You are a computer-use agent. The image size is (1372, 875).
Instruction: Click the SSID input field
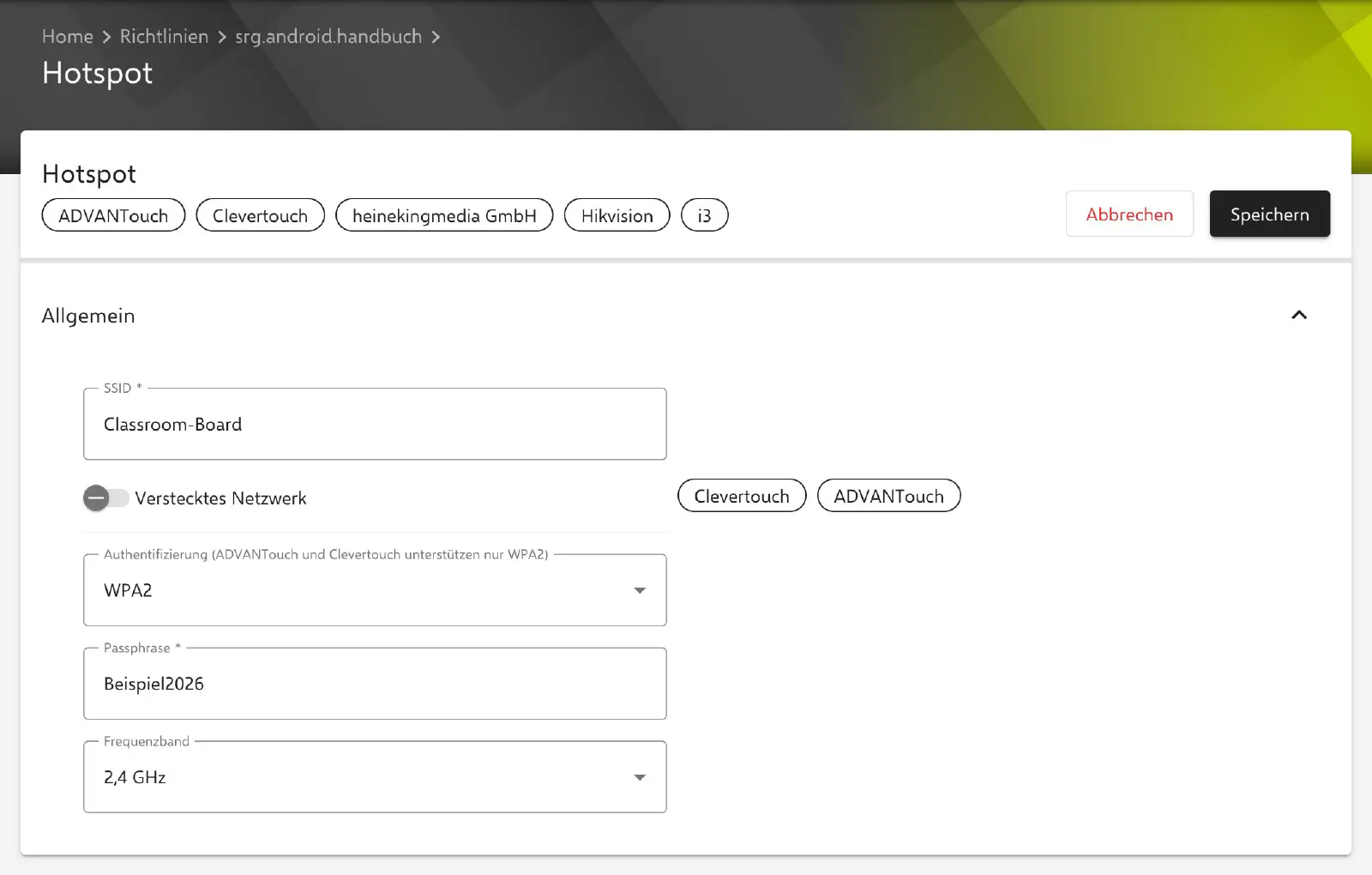375,424
